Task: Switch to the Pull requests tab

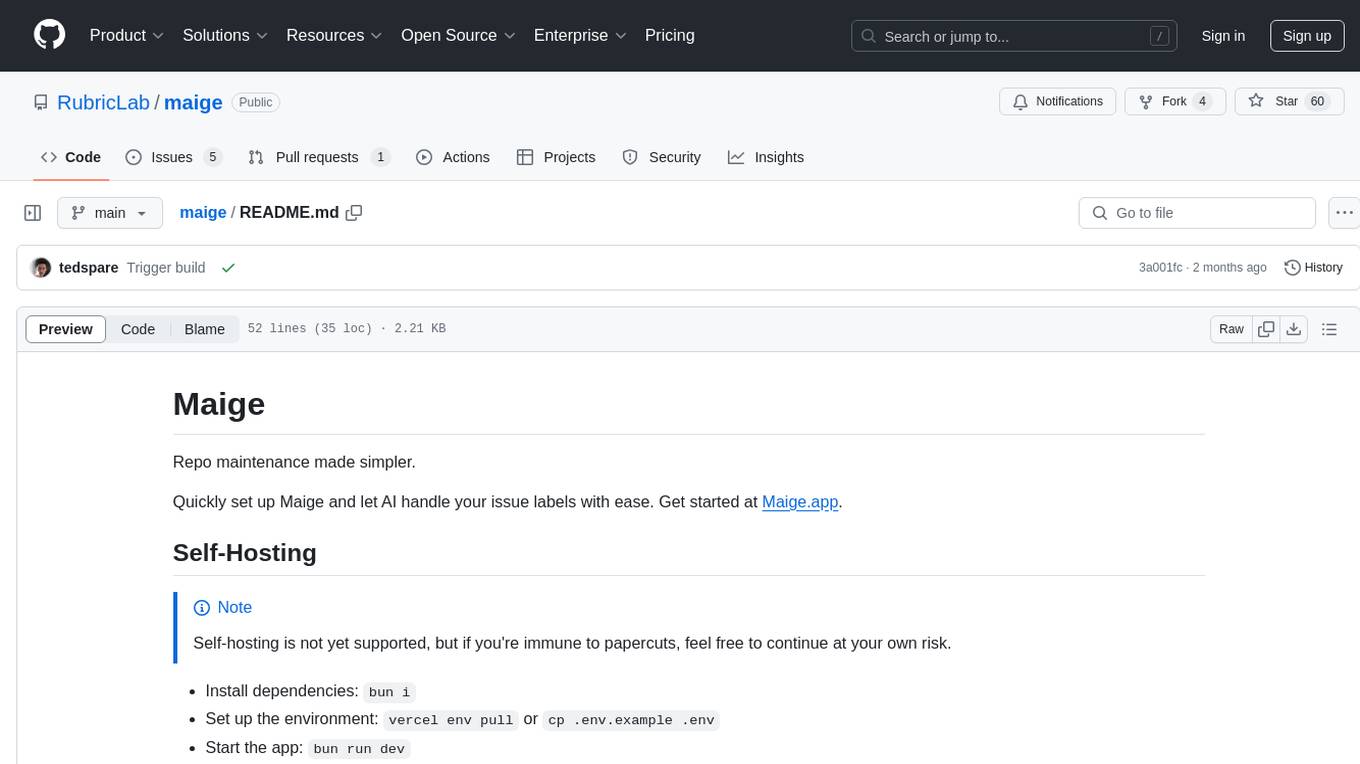Action: (x=319, y=157)
